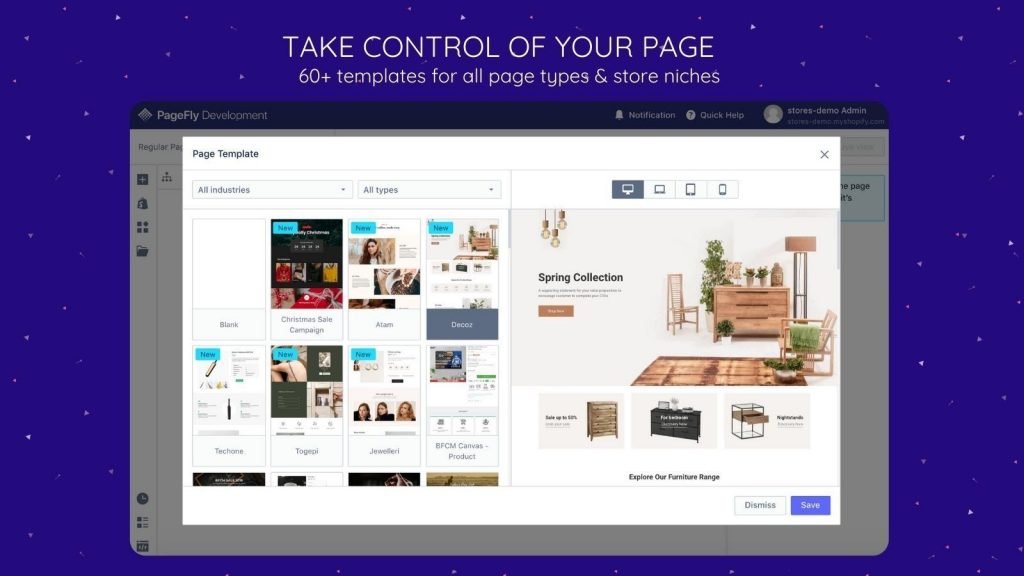The height and width of the screenshot is (576, 1024).
Task: Switch preview to desktop view
Action: pos(628,190)
